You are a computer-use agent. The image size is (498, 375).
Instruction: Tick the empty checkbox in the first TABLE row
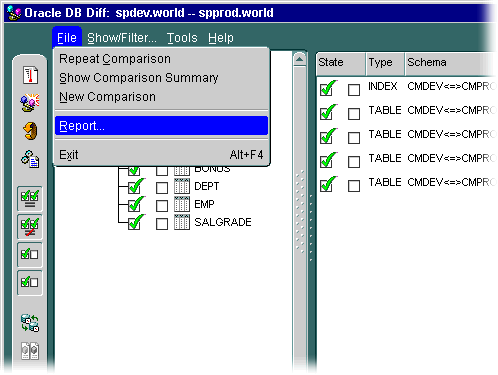click(x=354, y=114)
